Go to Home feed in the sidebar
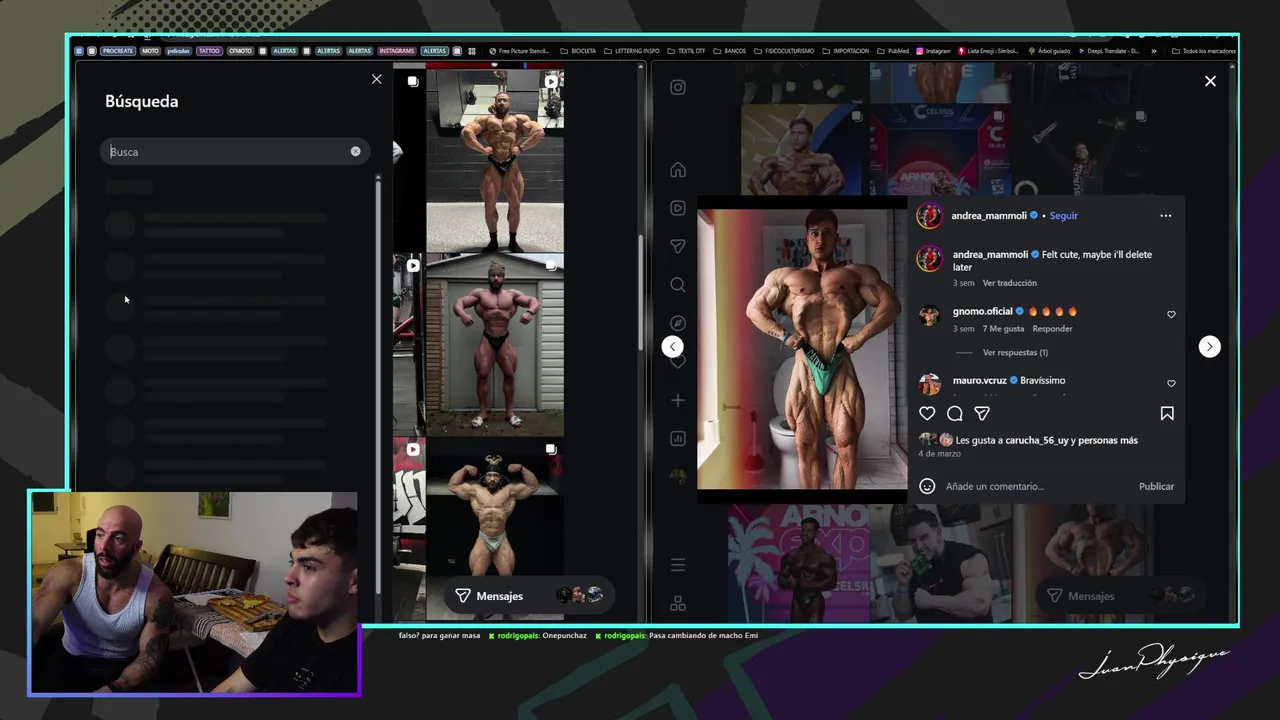This screenshot has width=1280, height=720. click(678, 169)
